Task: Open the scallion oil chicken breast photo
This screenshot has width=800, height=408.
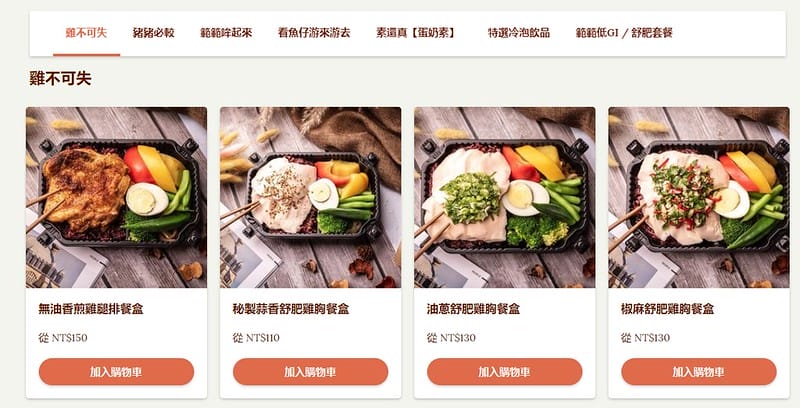Action: pyautogui.click(x=505, y=197)
